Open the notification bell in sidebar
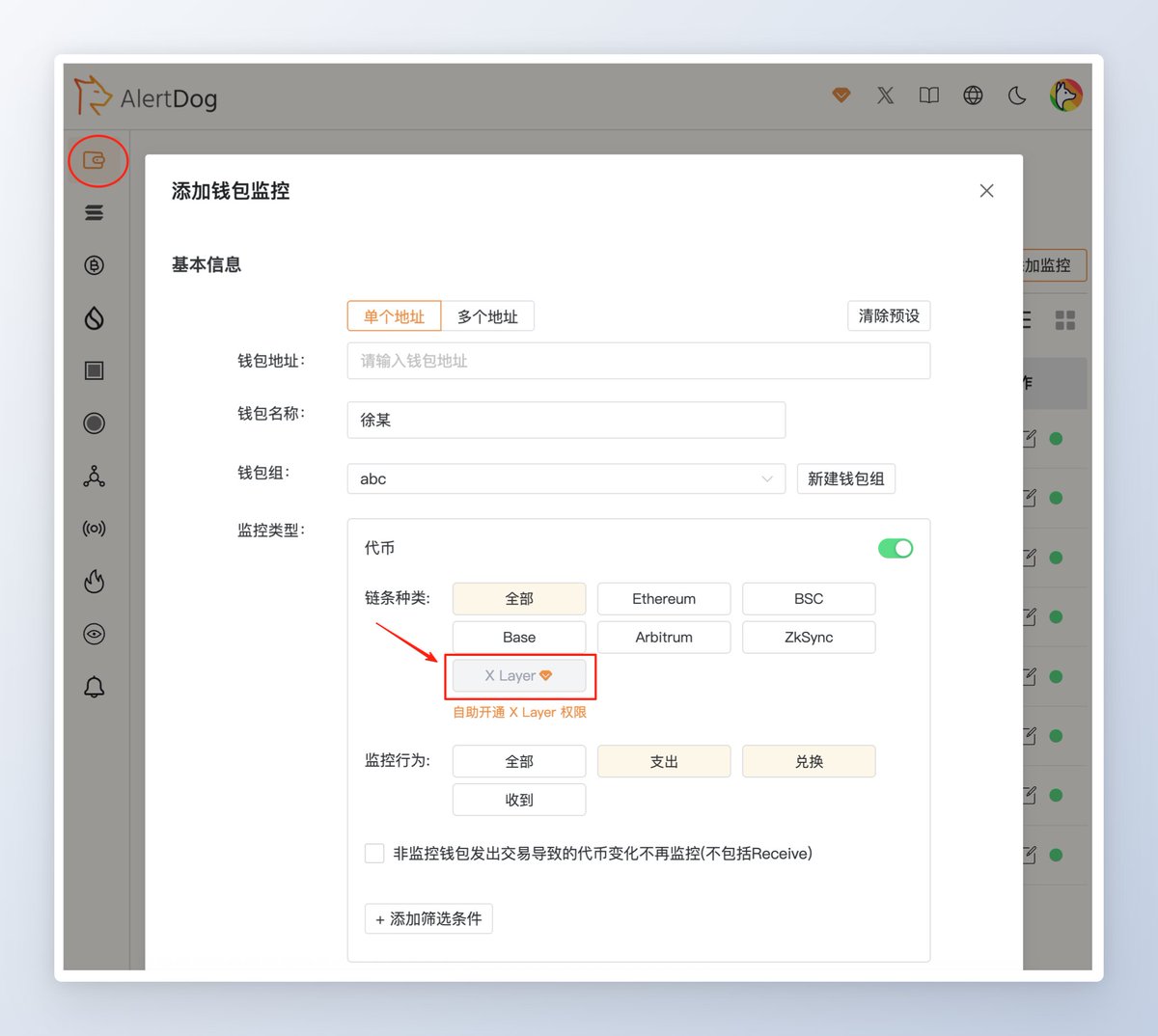 pos(95,687)
